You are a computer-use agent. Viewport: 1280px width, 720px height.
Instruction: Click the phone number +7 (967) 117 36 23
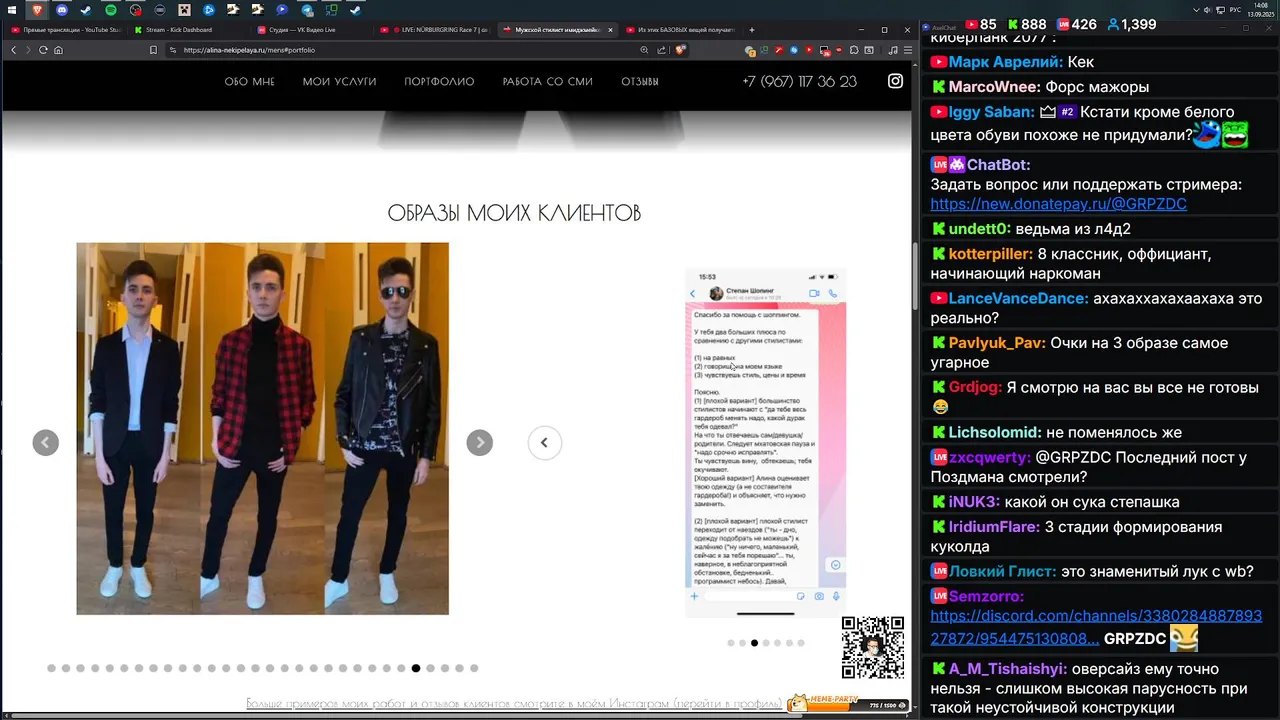click(799, 82)
